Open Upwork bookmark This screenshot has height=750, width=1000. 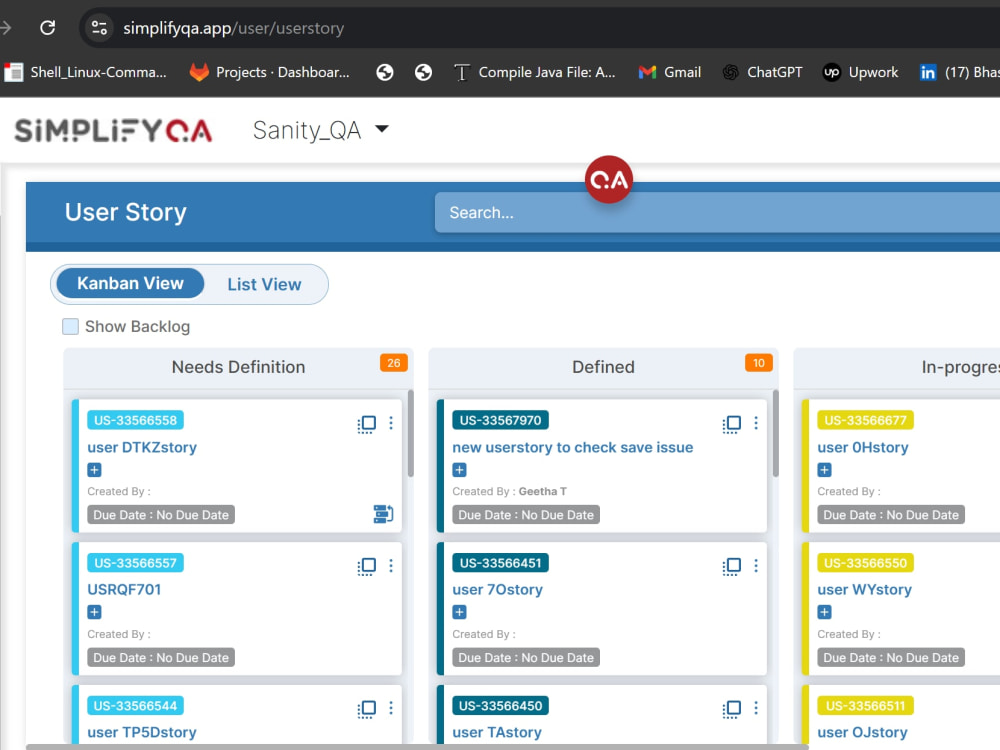[860, 72]
